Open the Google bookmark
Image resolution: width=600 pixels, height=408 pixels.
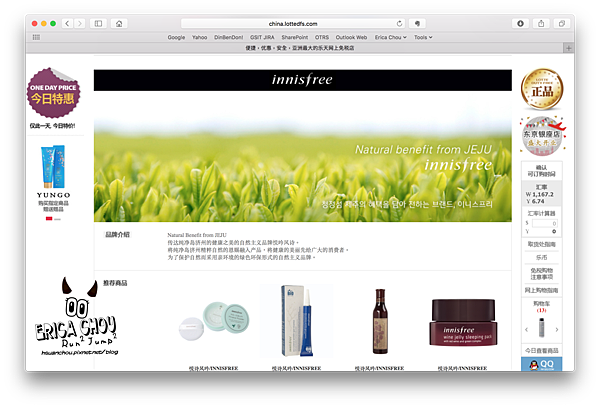click(176, 37)
